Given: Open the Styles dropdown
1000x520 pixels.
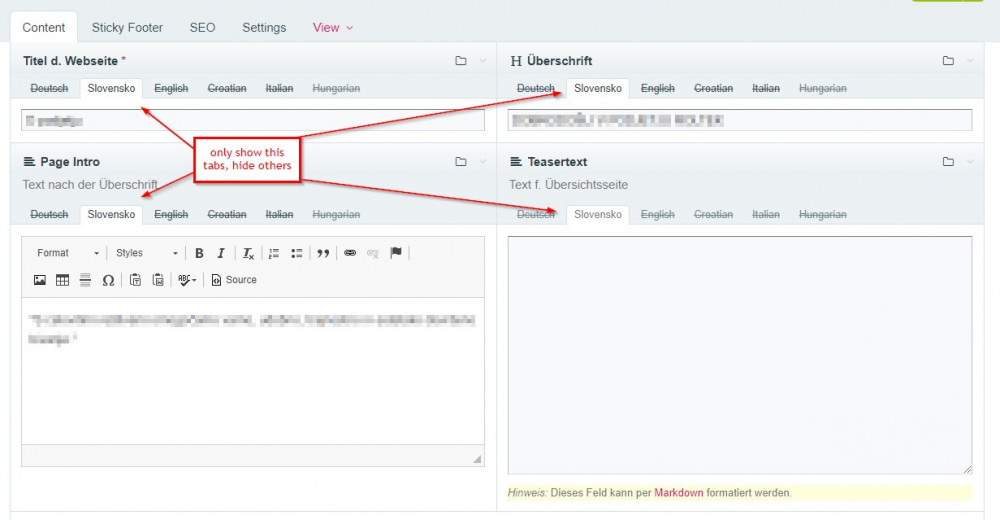Looking at the screenshot, I should tap(147, 253).
